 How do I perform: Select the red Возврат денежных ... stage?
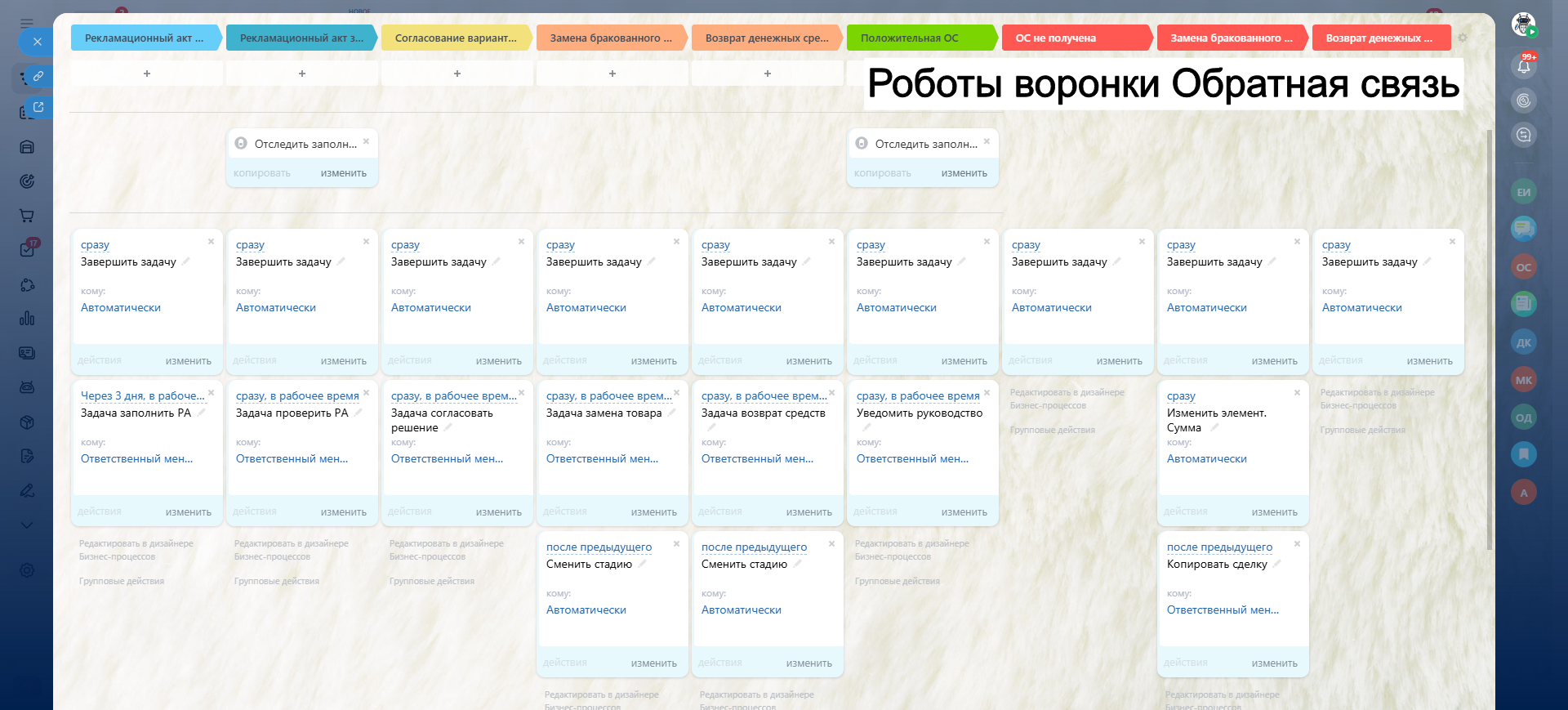coord(1382,38)
